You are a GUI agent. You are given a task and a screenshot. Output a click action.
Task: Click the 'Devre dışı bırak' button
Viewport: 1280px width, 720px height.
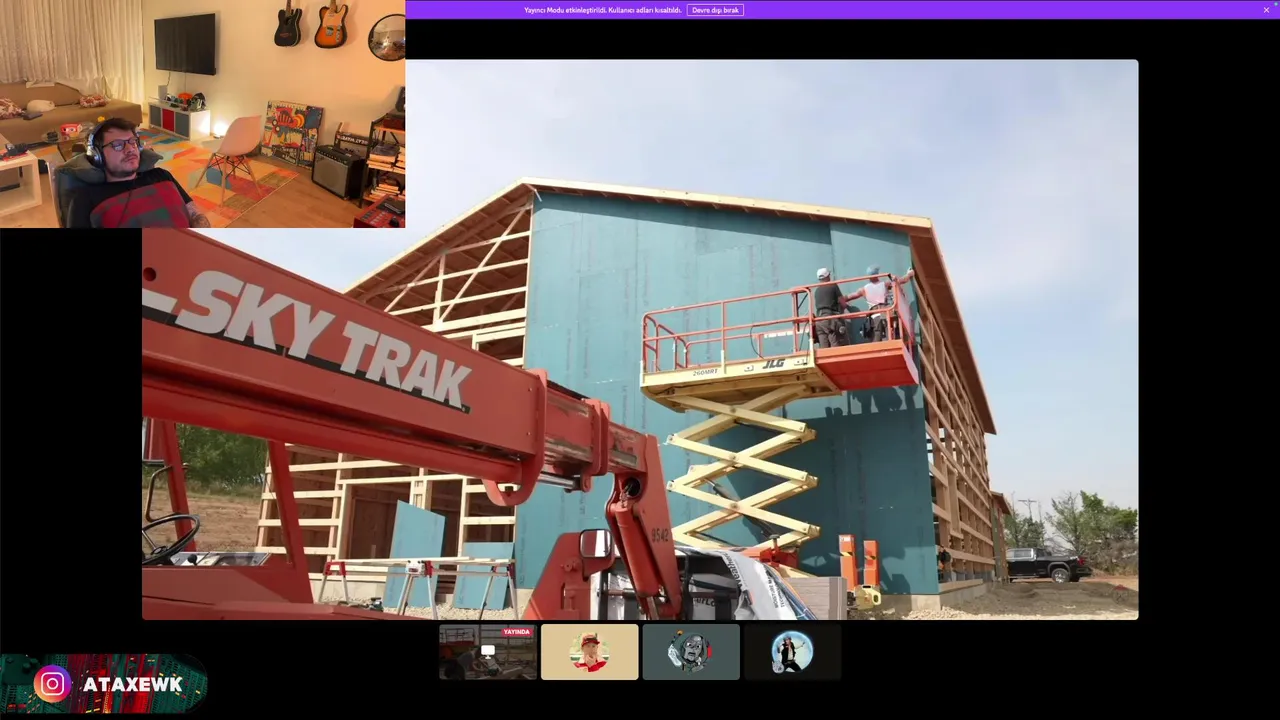click(x=715, y=10)
